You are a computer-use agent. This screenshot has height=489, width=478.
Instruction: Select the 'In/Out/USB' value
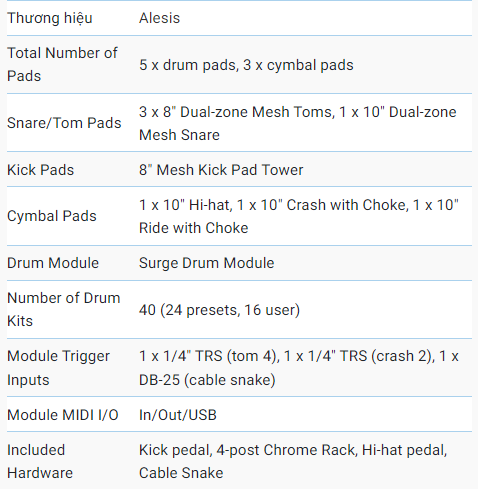pos(178,415)
